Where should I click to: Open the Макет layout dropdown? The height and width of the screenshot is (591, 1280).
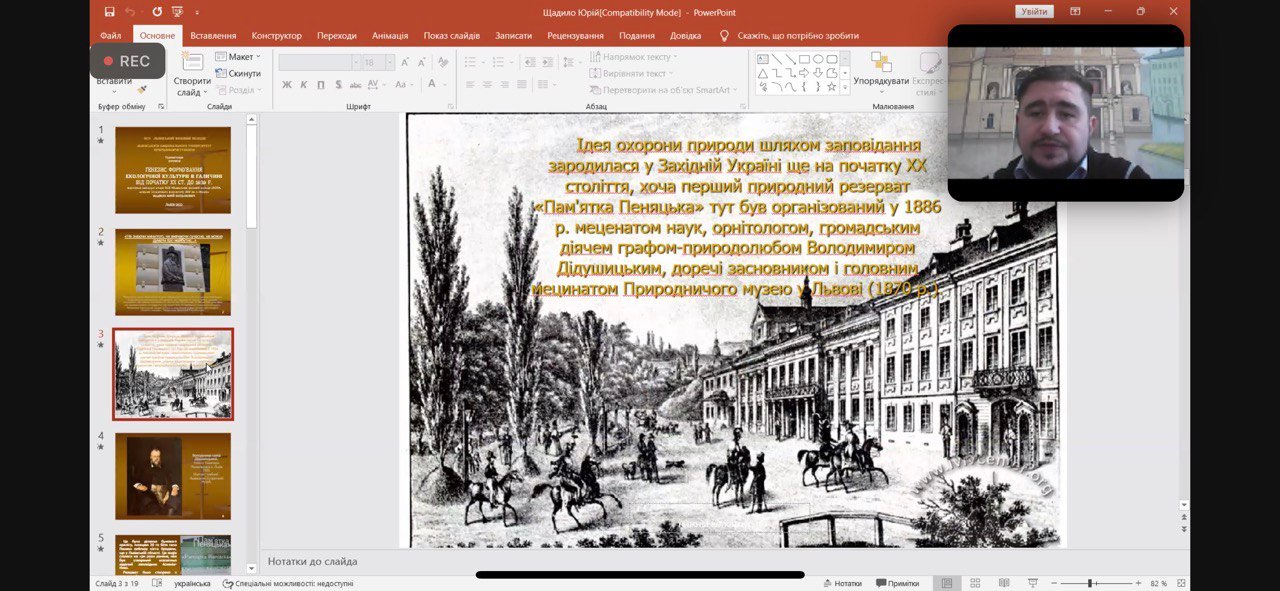pos(239,57)
